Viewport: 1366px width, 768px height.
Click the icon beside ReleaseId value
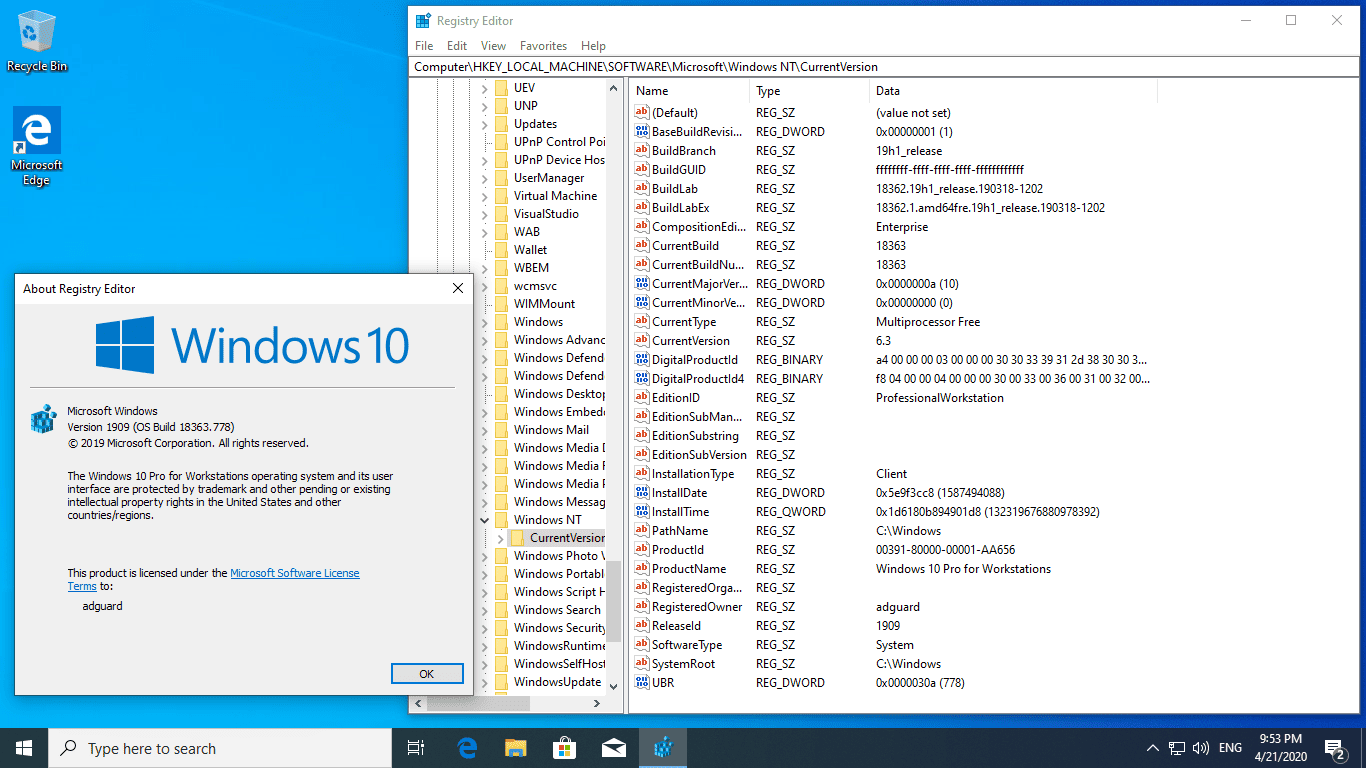[642, 626]
